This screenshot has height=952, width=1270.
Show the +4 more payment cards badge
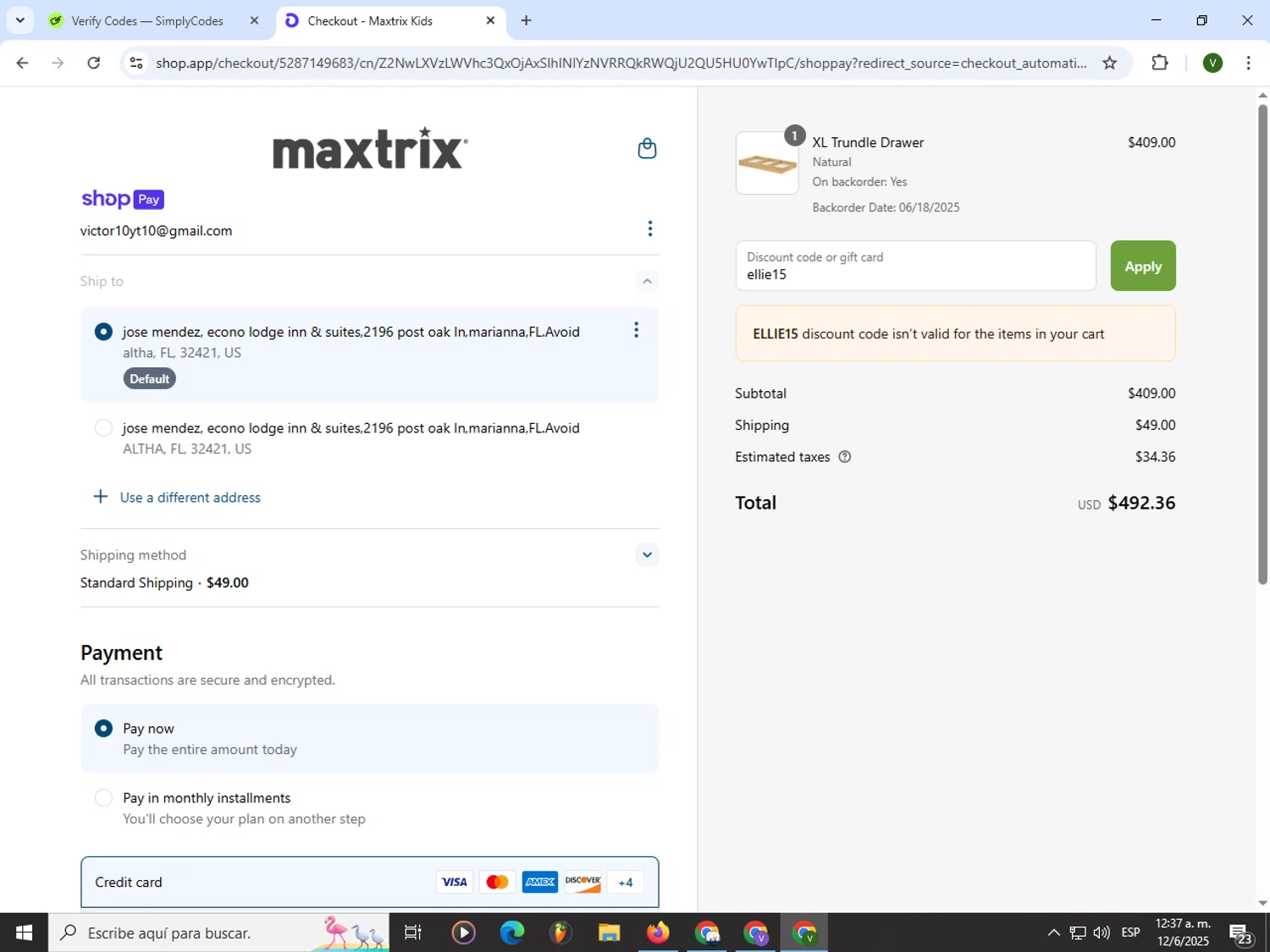pos(626,883)
